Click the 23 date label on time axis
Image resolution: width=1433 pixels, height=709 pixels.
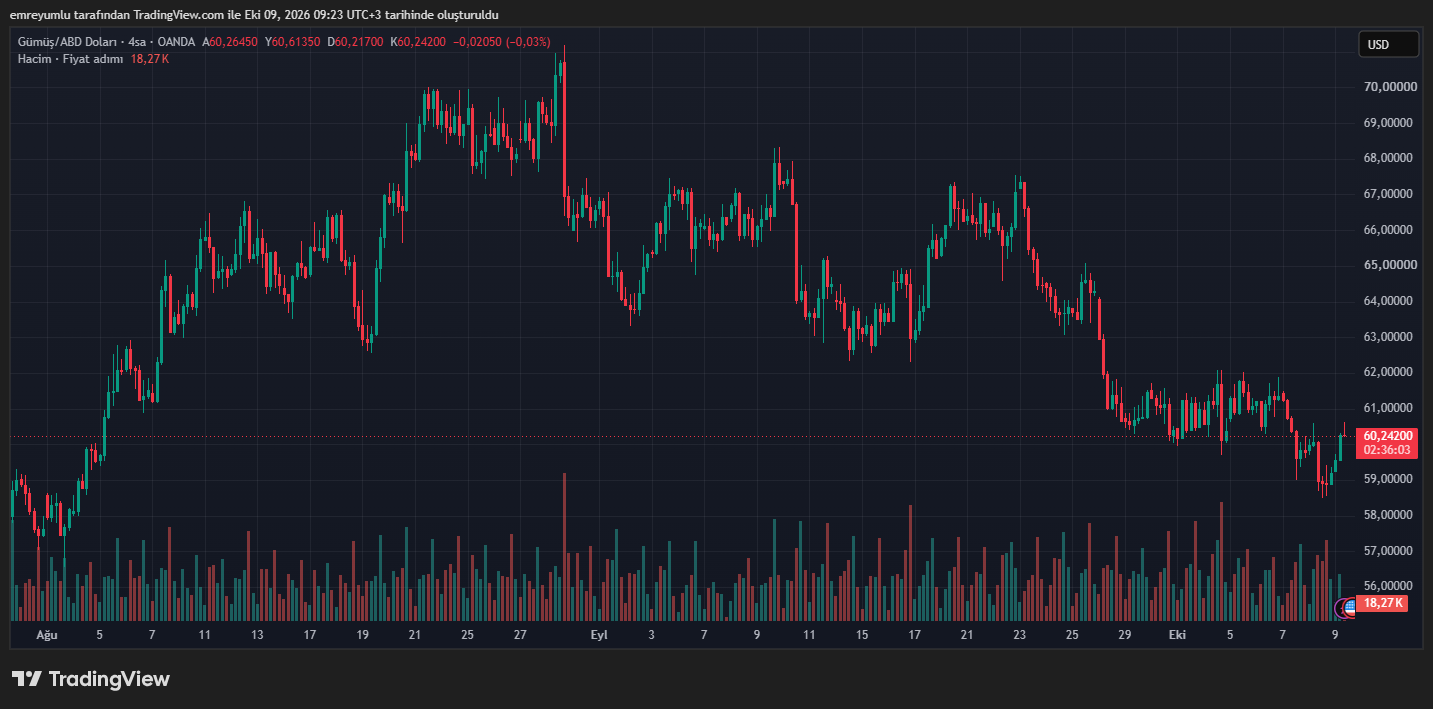pyautogui.click(x=1019, y=635)
